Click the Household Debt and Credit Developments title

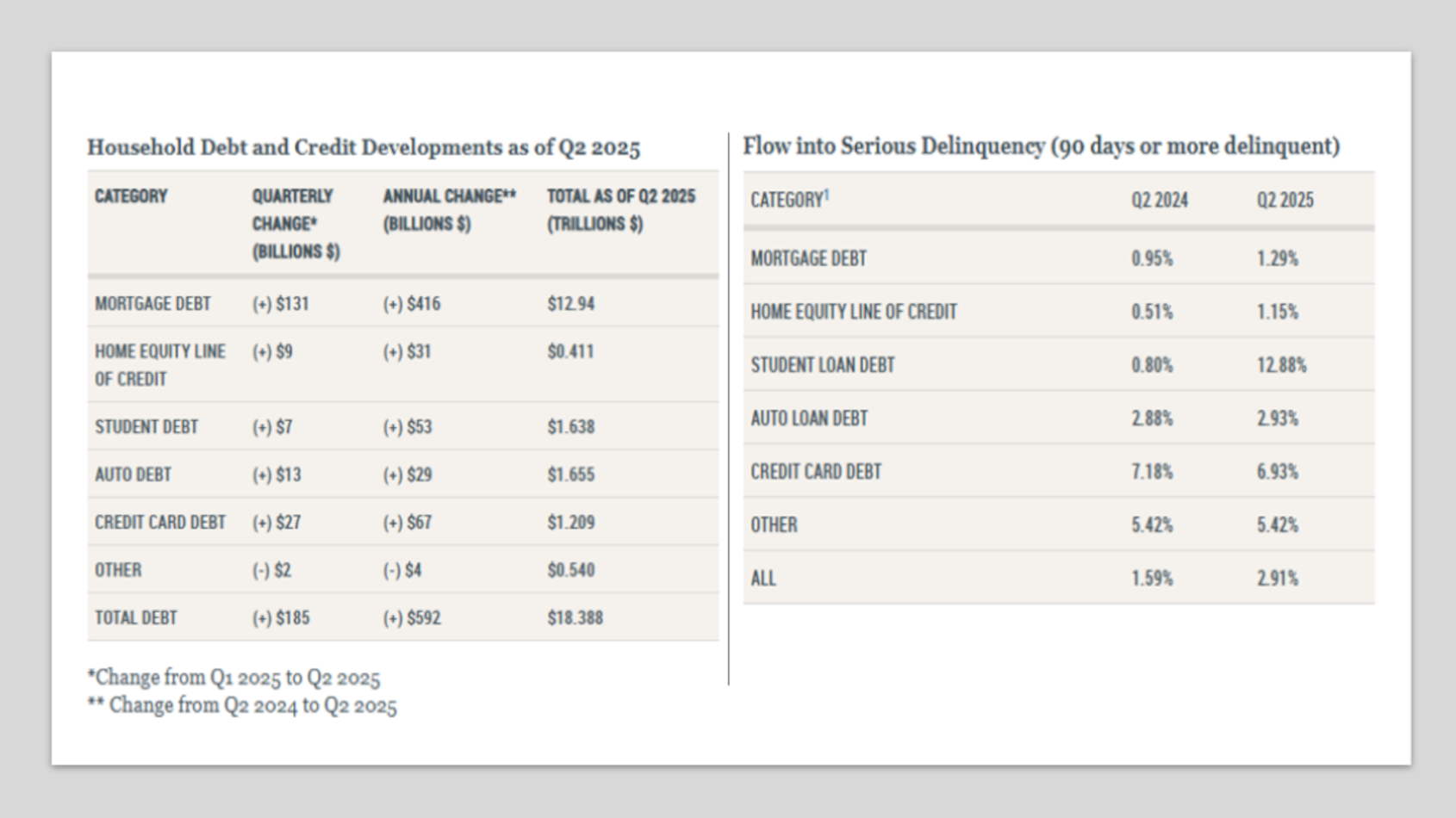click(363, 147)
